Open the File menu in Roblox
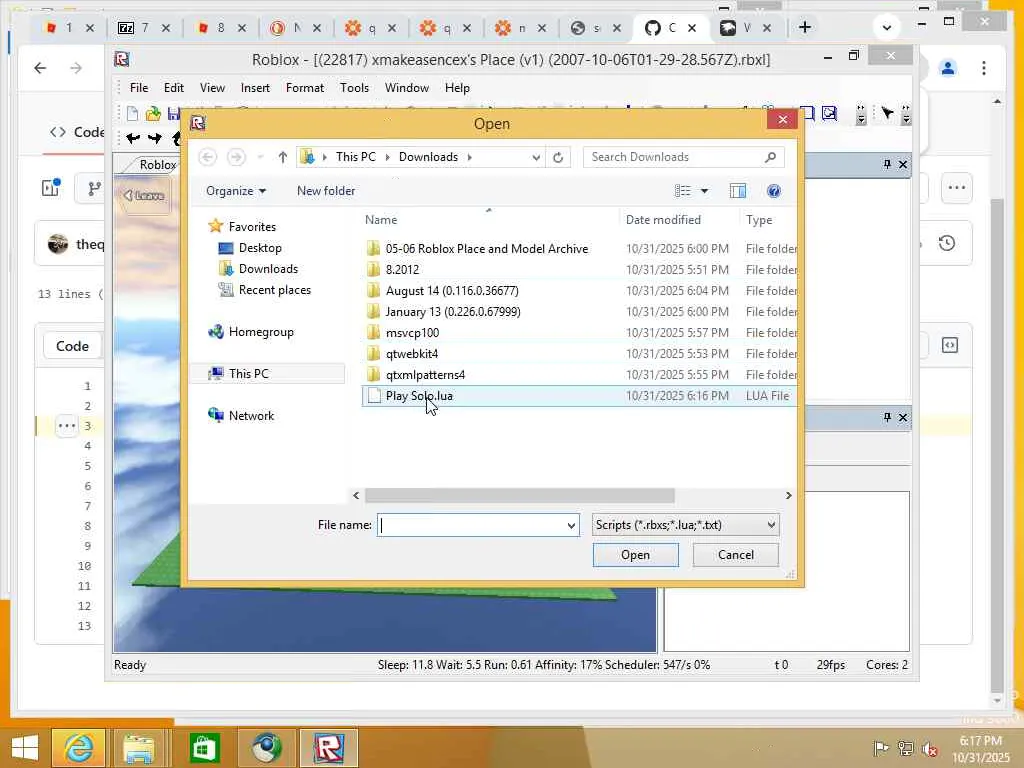The width and height of the screenshot is (1024, 768). pos(138,88)
